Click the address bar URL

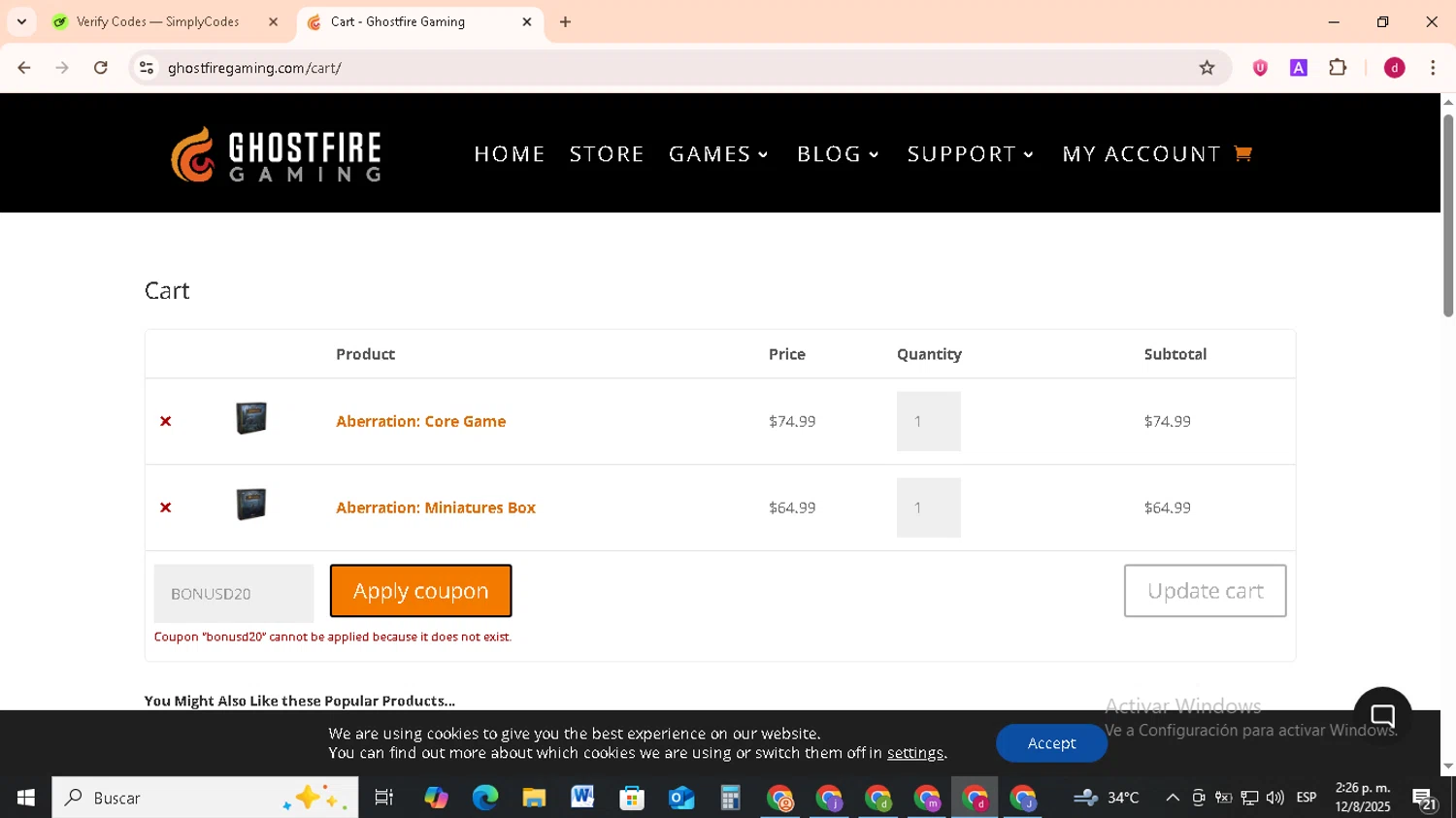(254, 68)
